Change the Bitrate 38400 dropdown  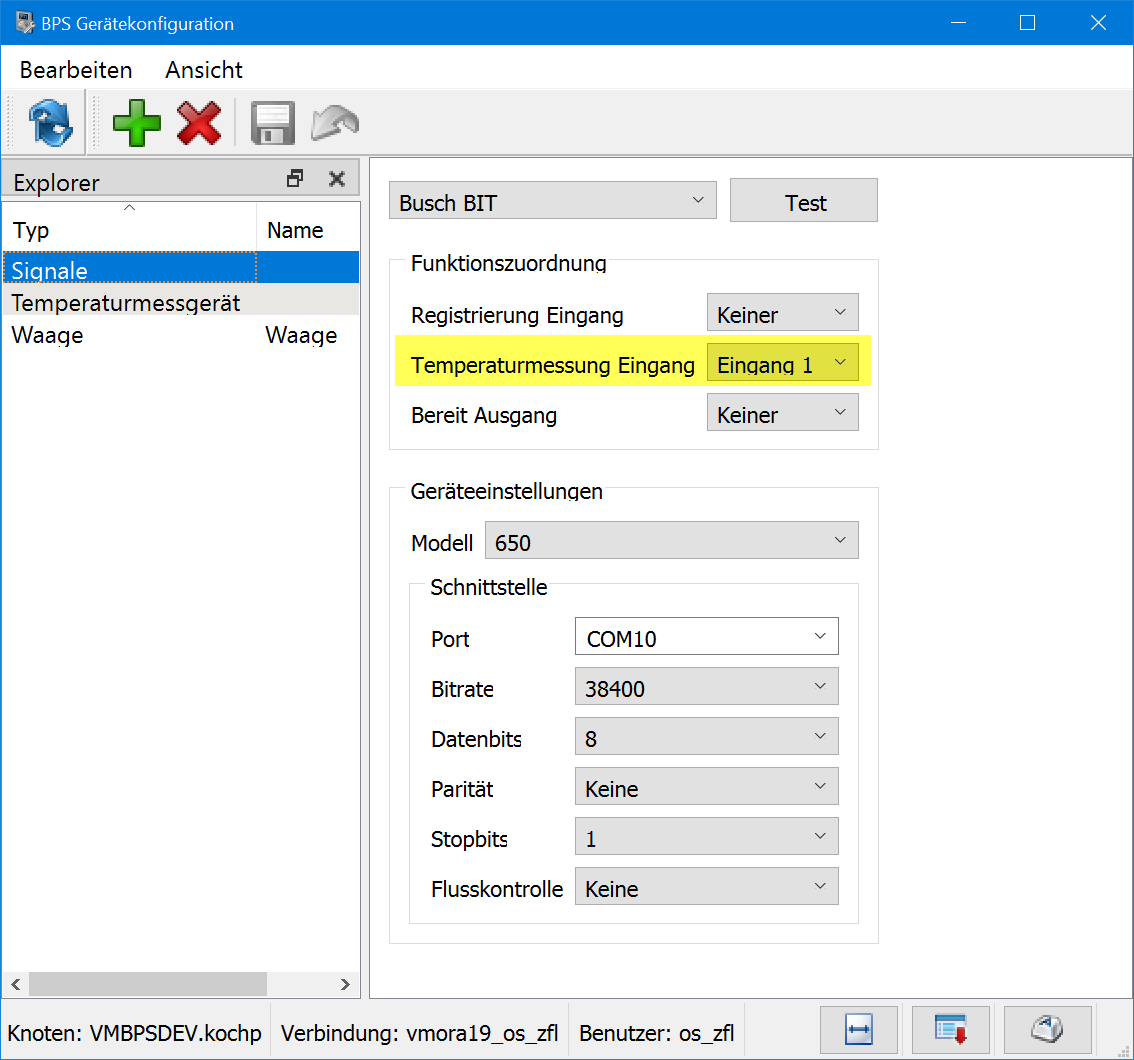click(x=706, y=687)
